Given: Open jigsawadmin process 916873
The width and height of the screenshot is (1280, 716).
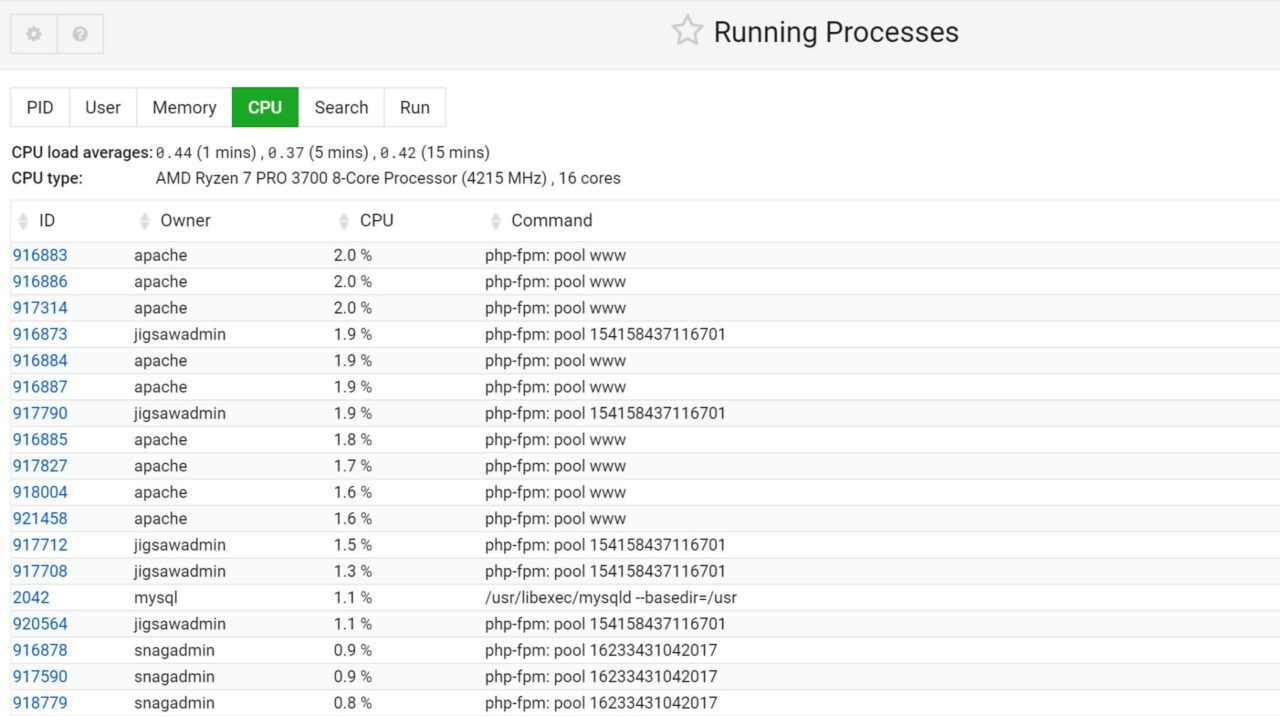Looking at the screenshot, I should (x=40, y=334).
